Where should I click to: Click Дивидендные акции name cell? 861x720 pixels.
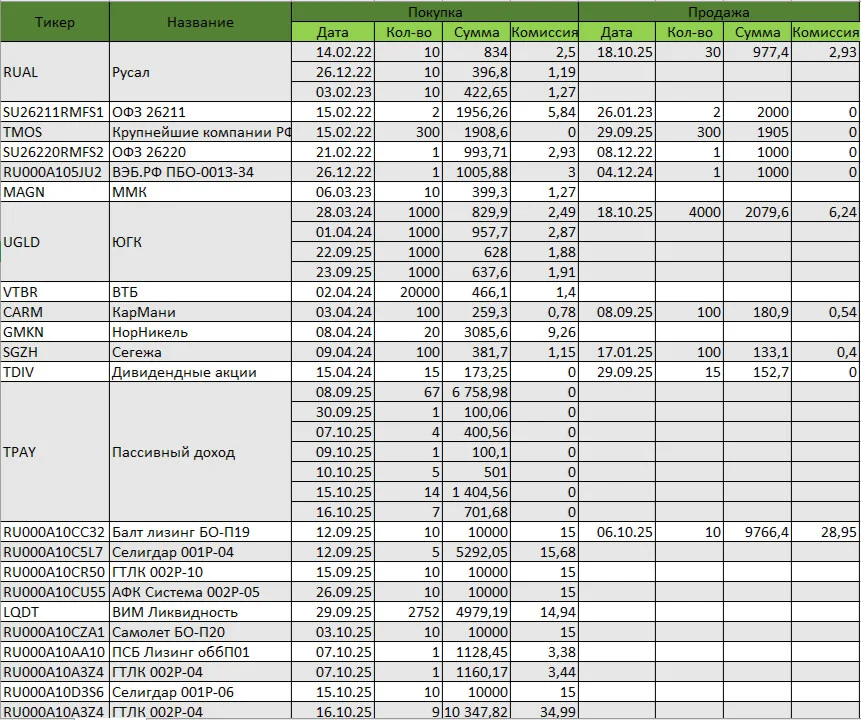200,372
